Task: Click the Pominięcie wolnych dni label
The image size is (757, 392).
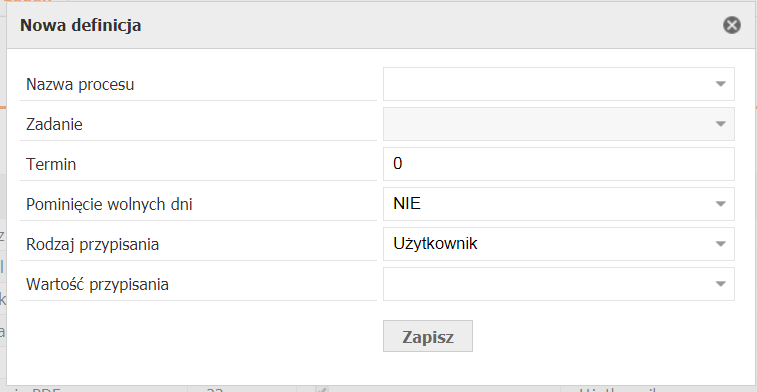Action: 109,205
